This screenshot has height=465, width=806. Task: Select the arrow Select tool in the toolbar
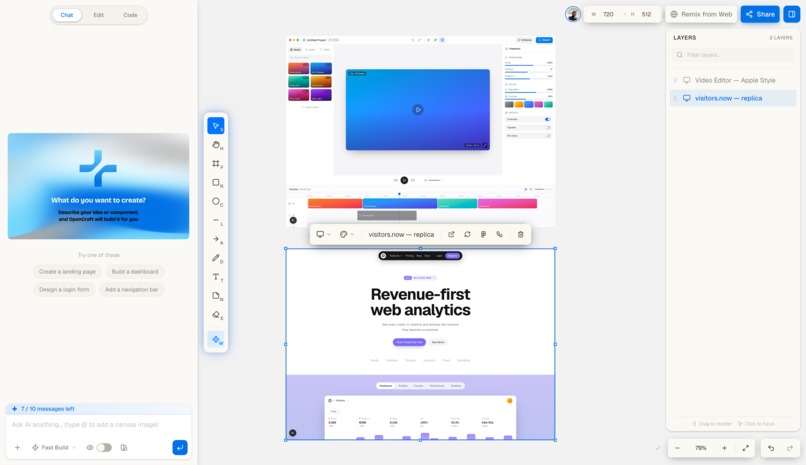pyautogui.click(x=216, y=126)
